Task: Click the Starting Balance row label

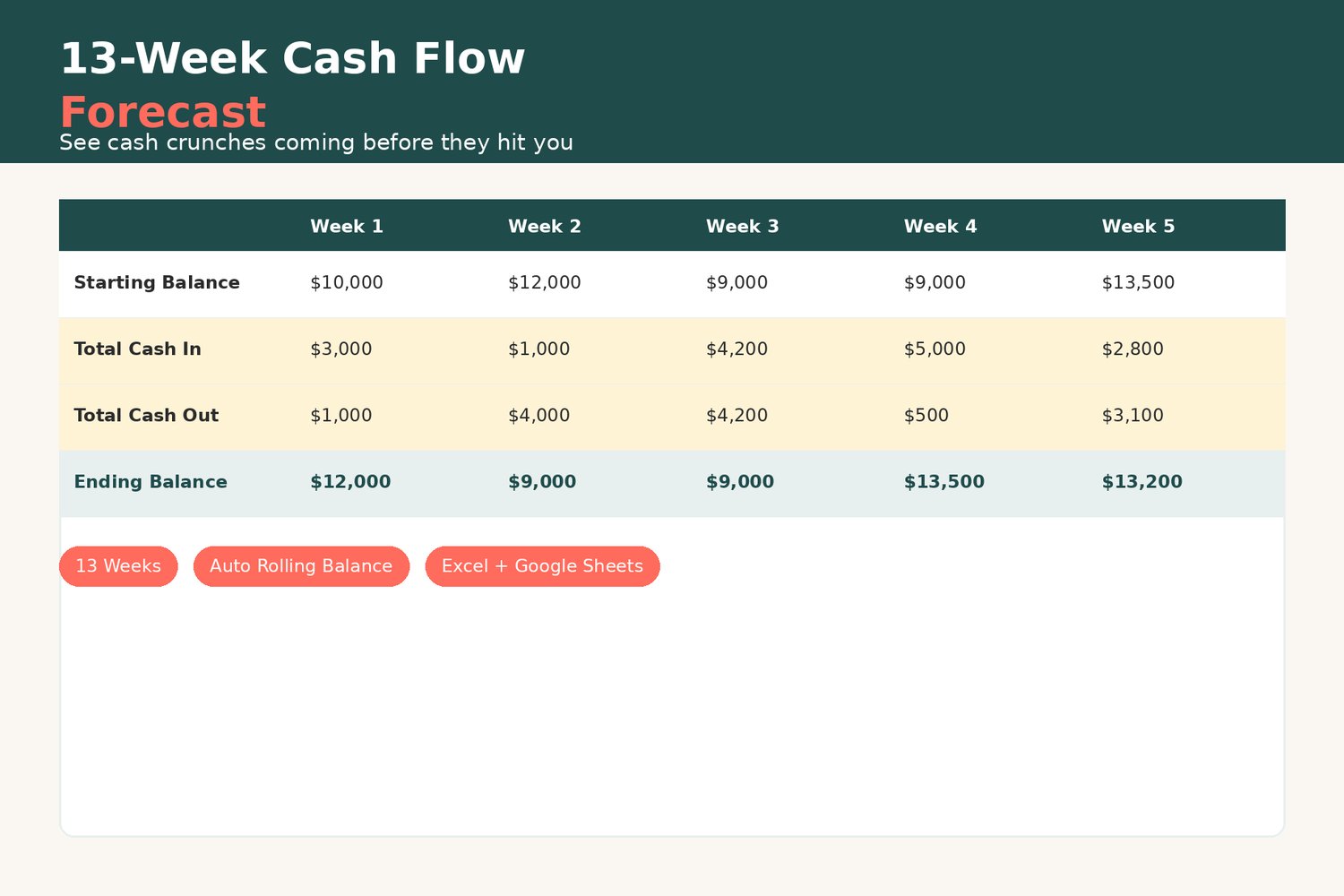Action: (x=157, y=283)
